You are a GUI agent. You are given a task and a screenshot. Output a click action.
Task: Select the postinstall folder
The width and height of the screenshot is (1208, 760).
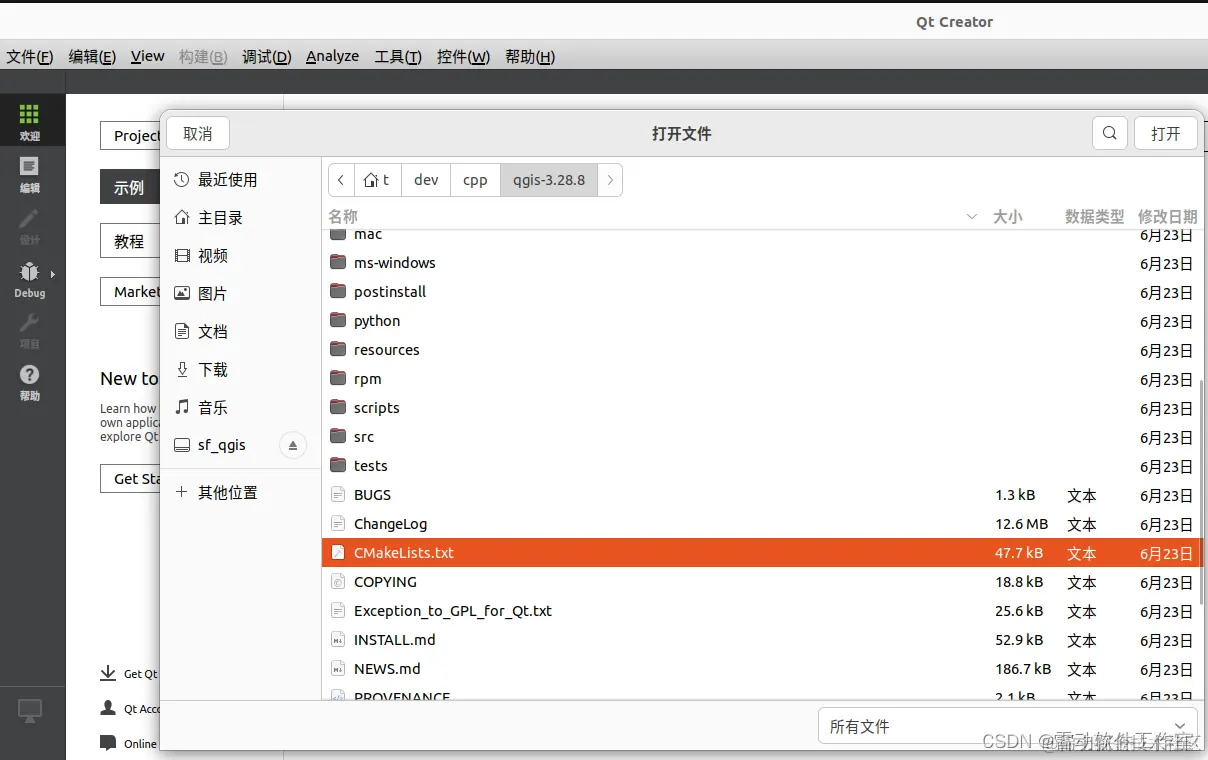(x=762, y=292)
